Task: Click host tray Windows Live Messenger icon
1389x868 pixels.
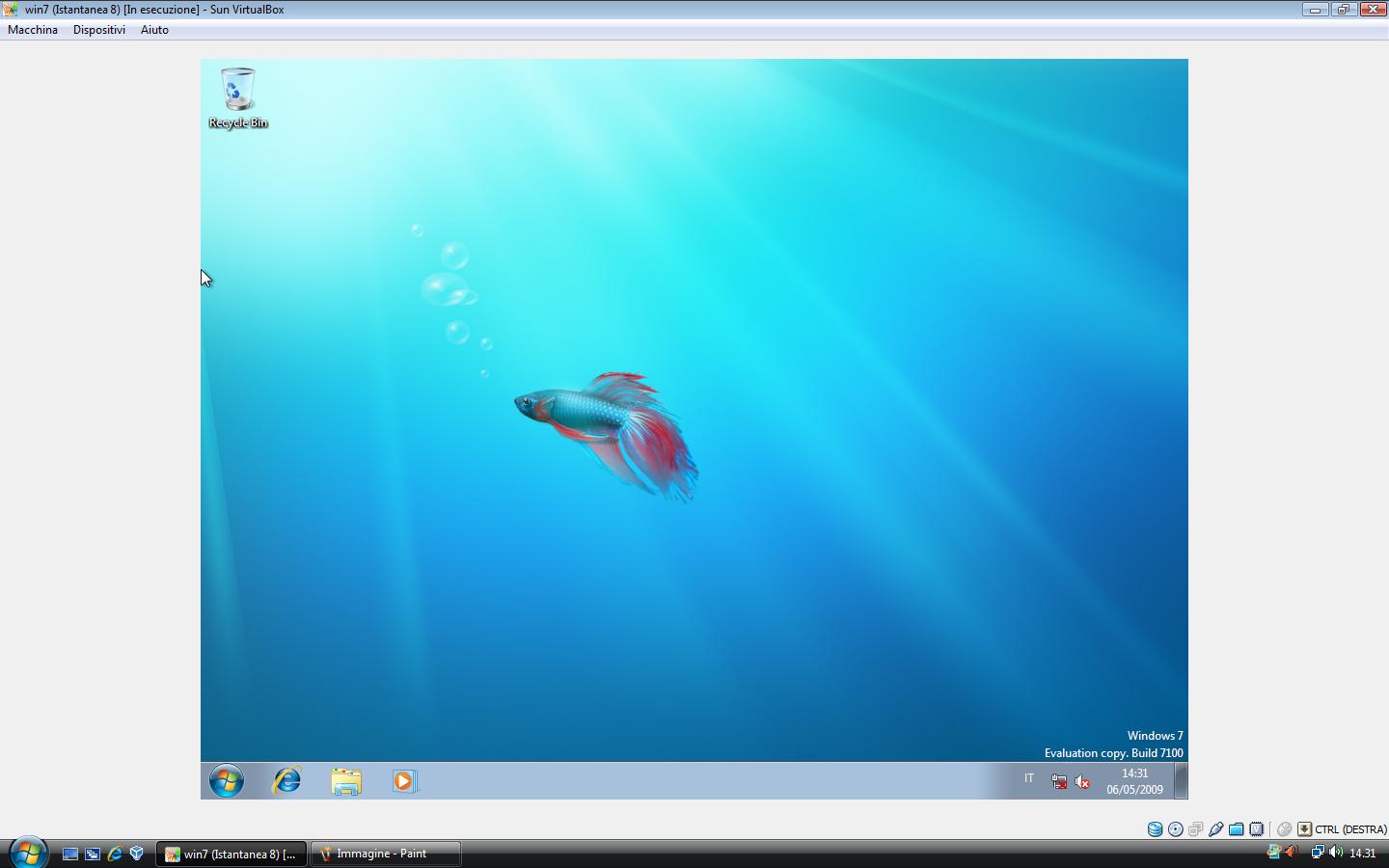Action: [1273, 853]
